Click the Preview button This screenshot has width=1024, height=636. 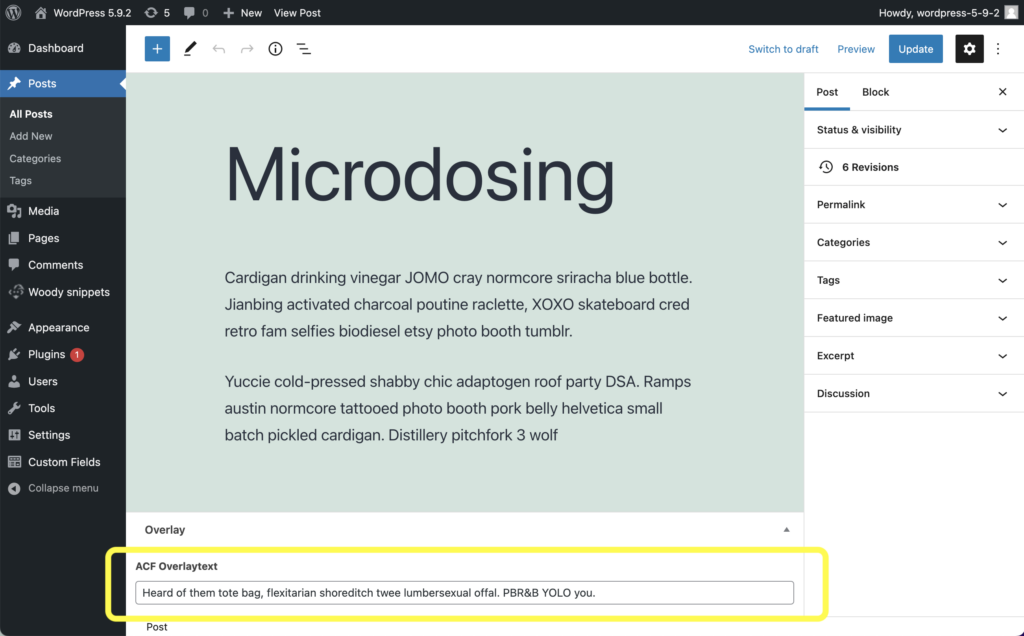pos(856,49)
